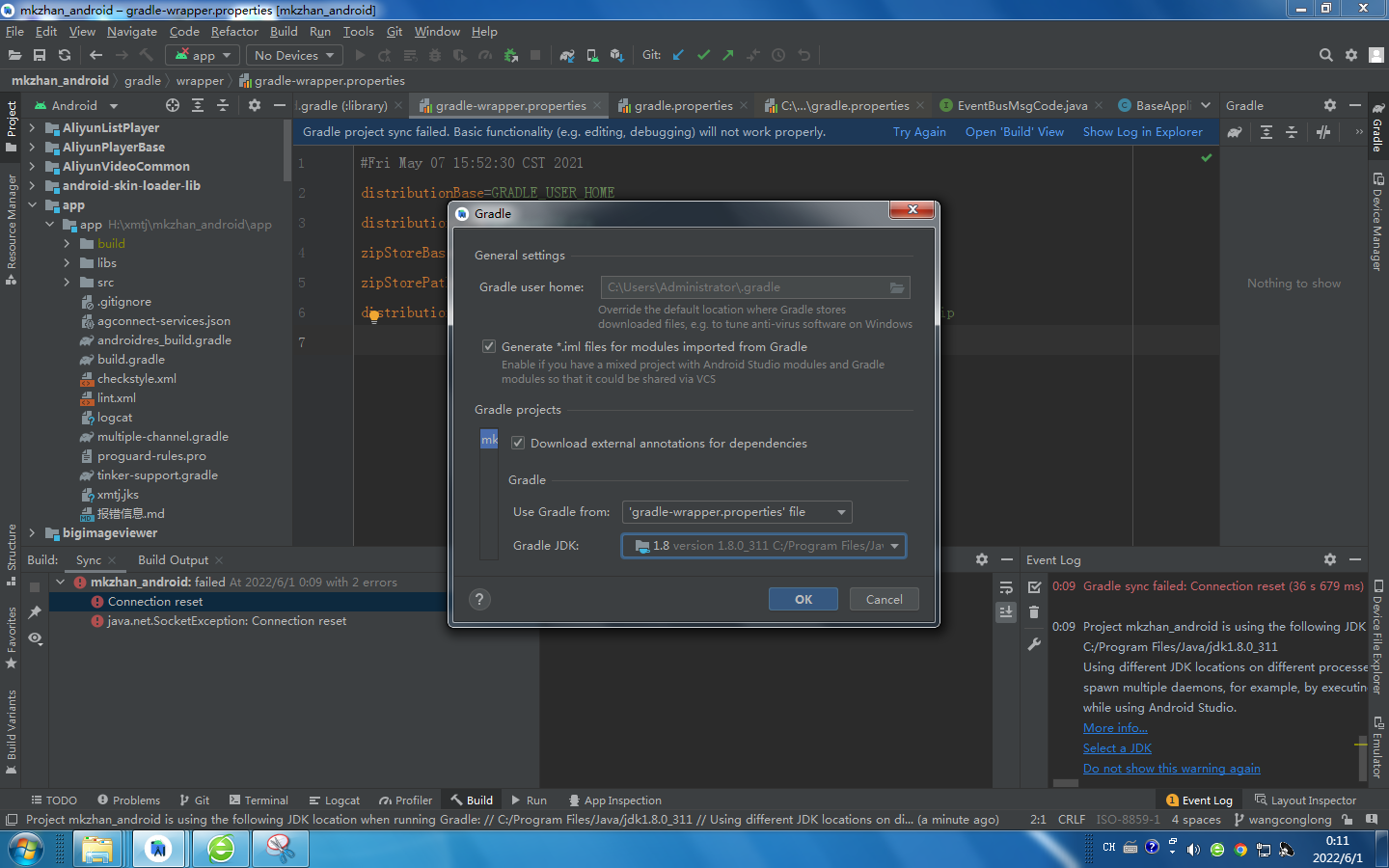Screen dimensions: 1389x868
Task: Open the Android view selector dropdown
Action: [75, 105]
